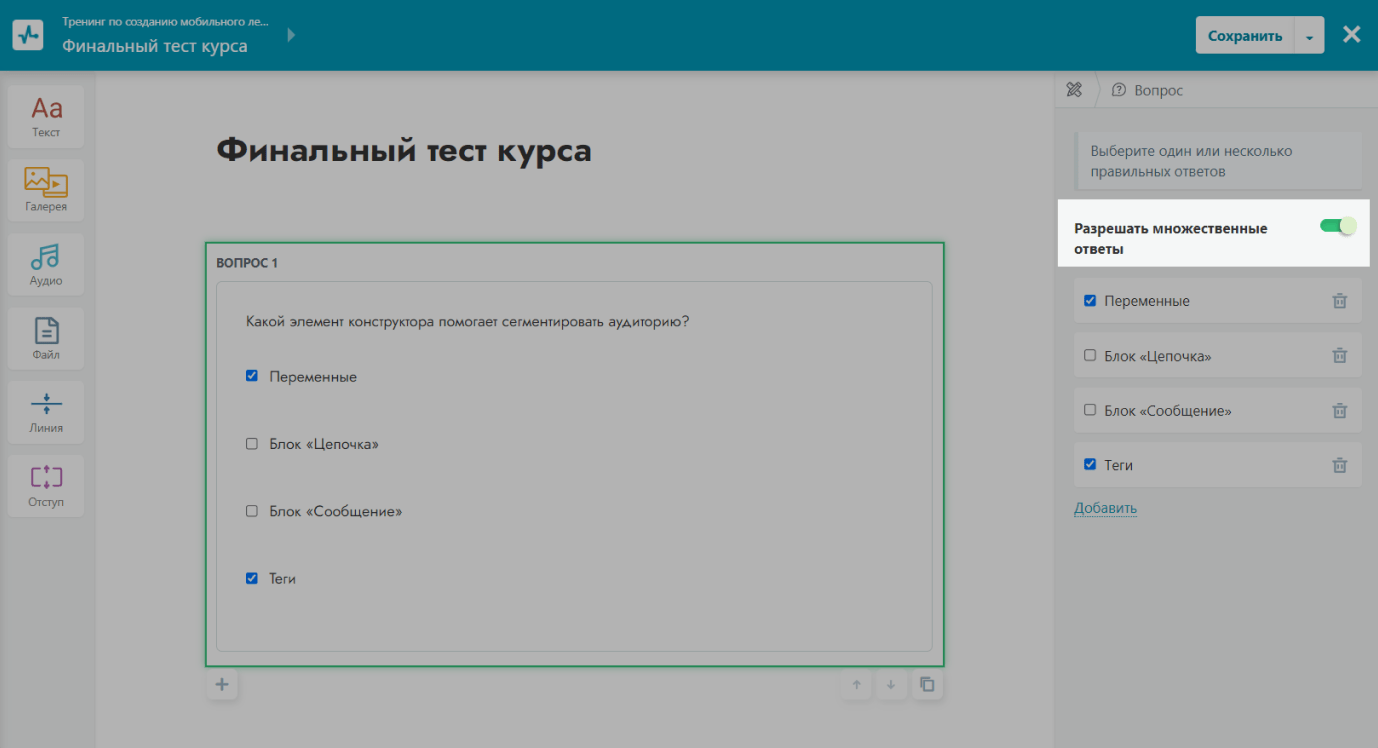Uncheck «Переменные» in the question preview
Screen dimensions: 1378x748
(252, 377)
